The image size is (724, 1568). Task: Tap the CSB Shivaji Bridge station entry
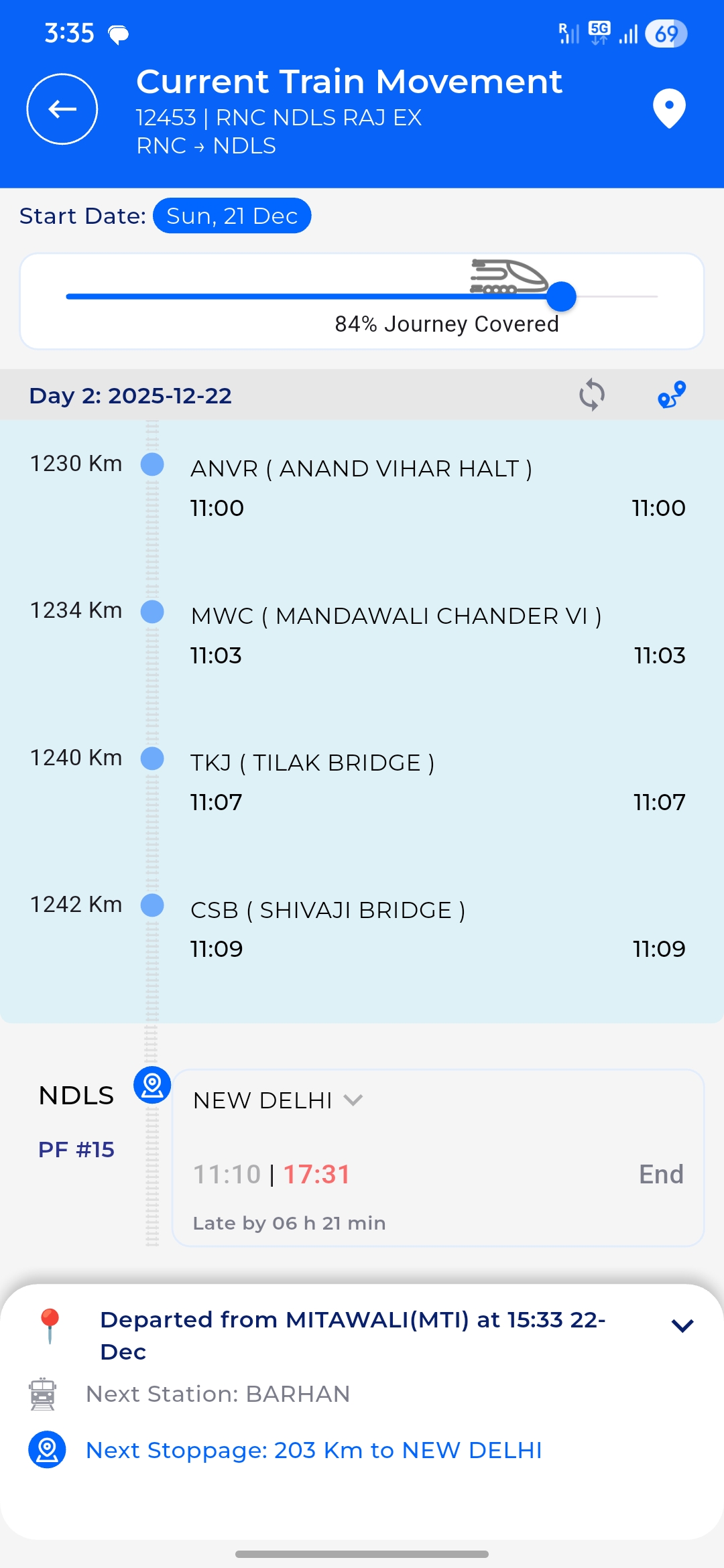[x=328, y=911]
